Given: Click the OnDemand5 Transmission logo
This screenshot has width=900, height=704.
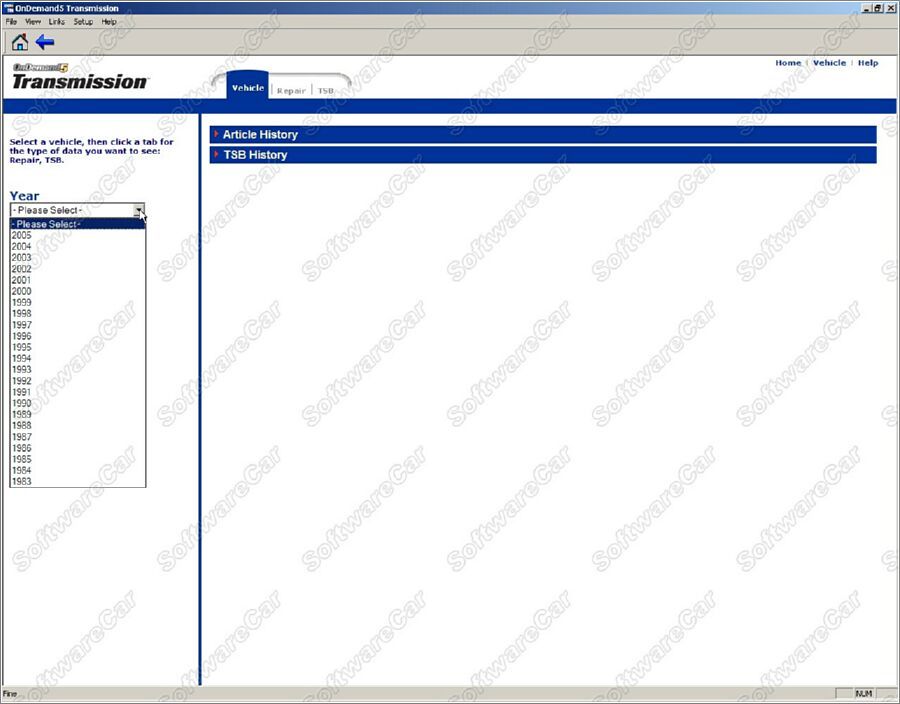Looking at the screenshot, I should [79, 77].
